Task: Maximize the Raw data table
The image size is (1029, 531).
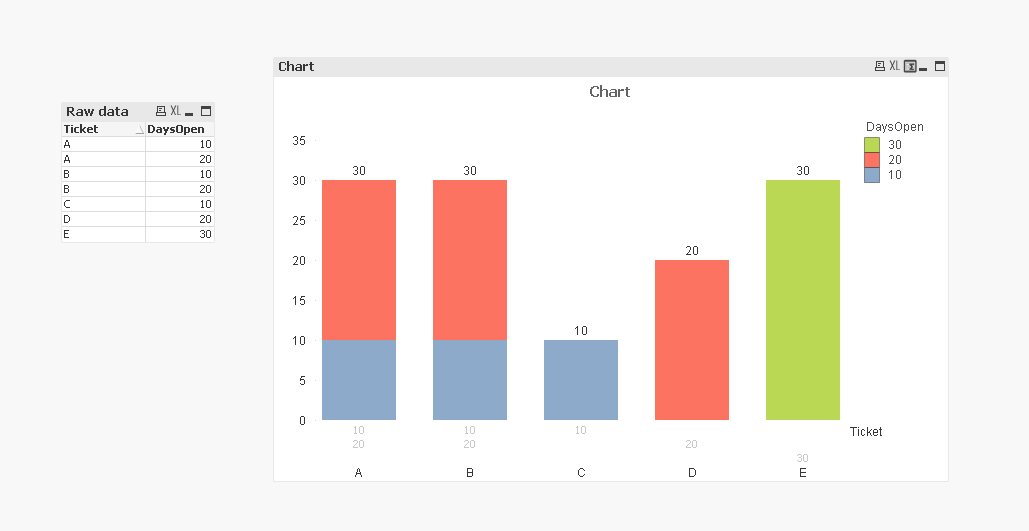Action: pos(206,111)
